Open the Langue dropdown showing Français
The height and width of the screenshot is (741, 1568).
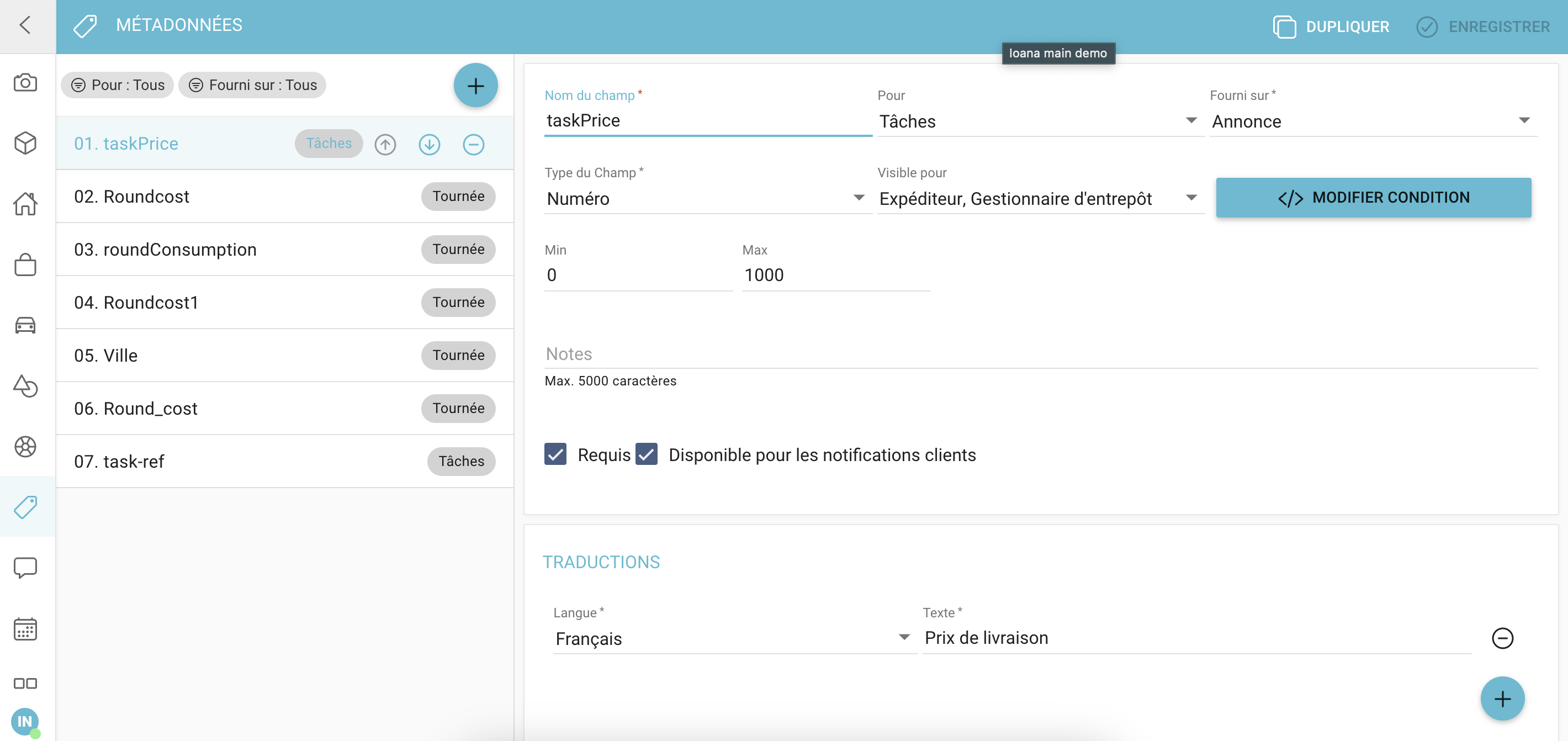pos(735,638)
